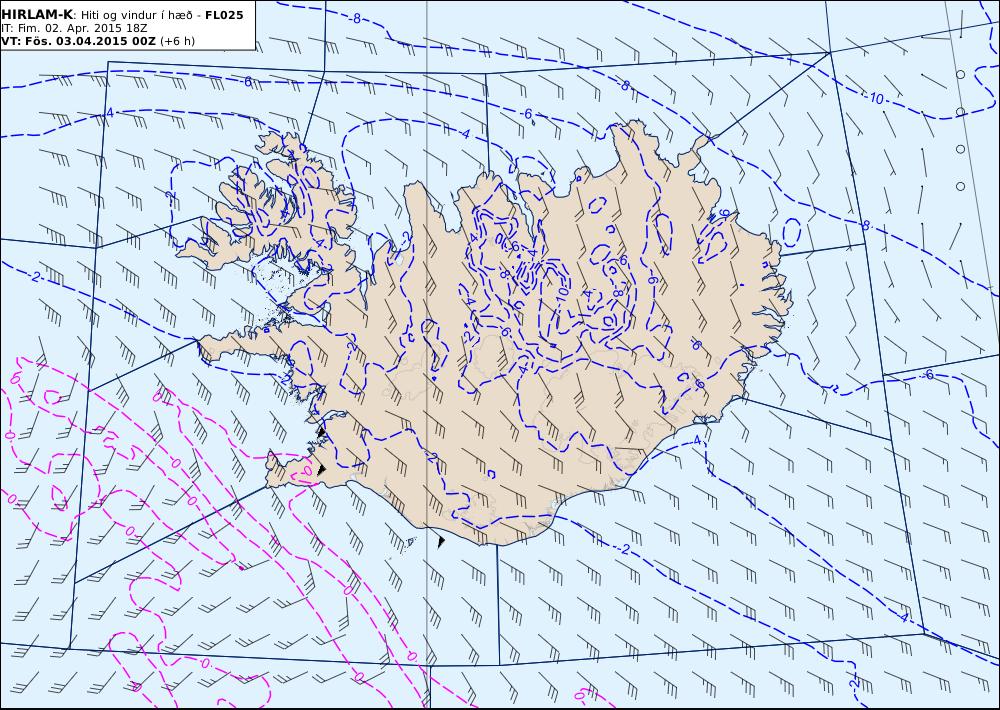
Task: Select the 'VT: Fös. 03.04.2015 00Z' valid time
Action: click(78, 41)
